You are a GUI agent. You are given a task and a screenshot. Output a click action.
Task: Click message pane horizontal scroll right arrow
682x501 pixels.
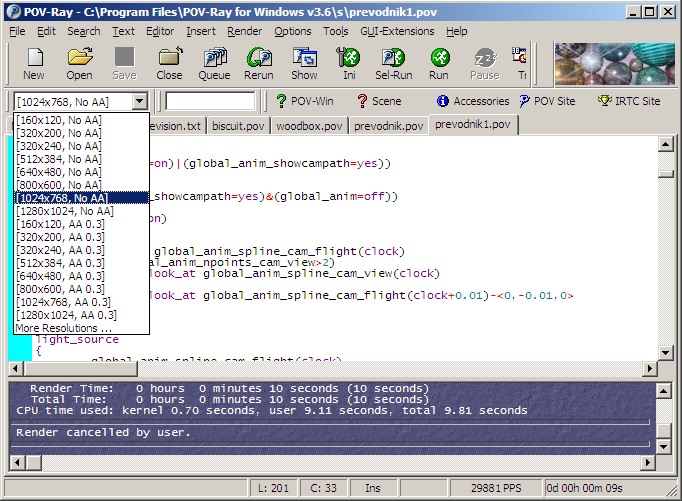pyautogui.click(x=648, y=462)
